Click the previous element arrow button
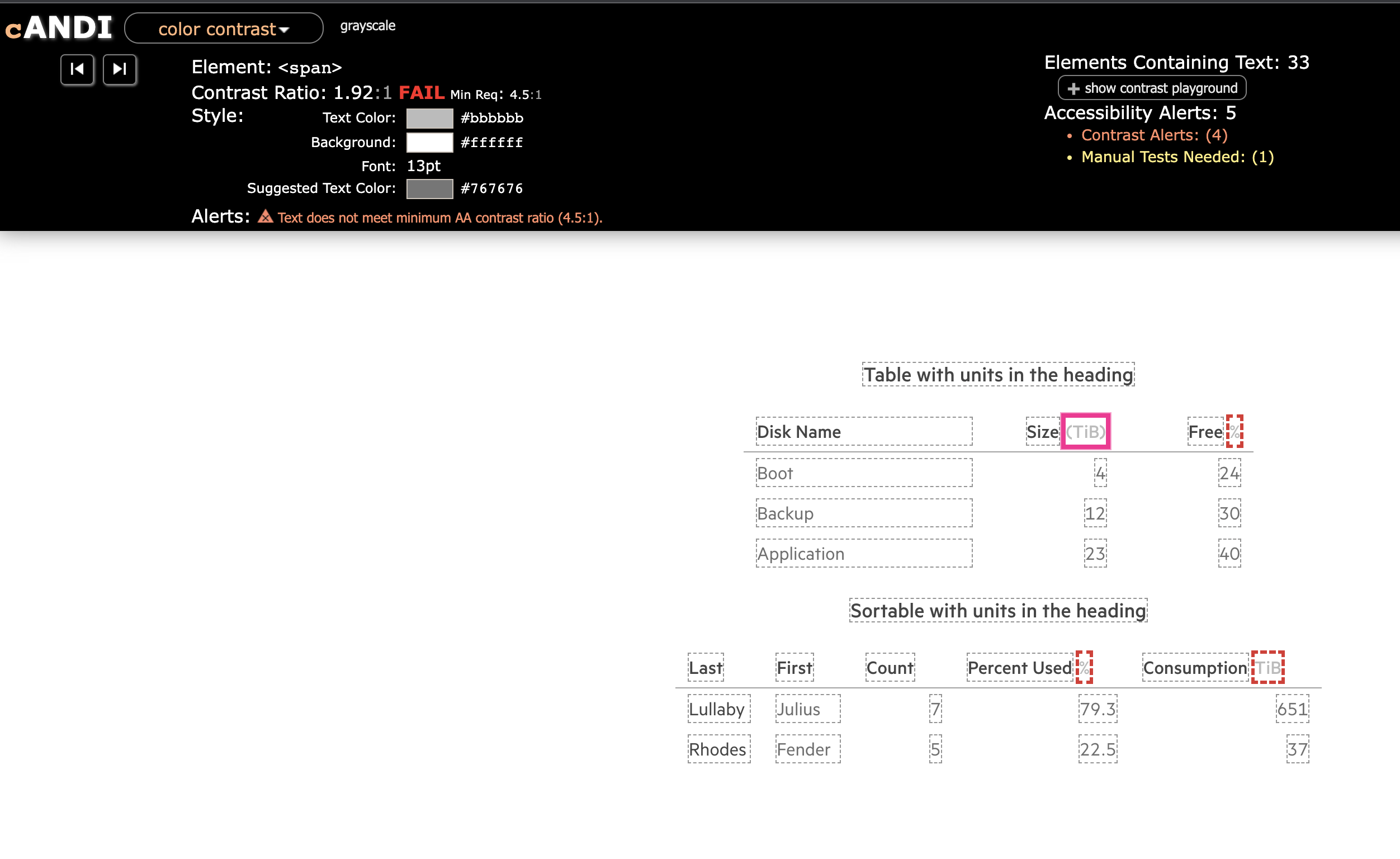Viewport: 1400px width, 859px height. pyautogui.click(x=77, y=69)
